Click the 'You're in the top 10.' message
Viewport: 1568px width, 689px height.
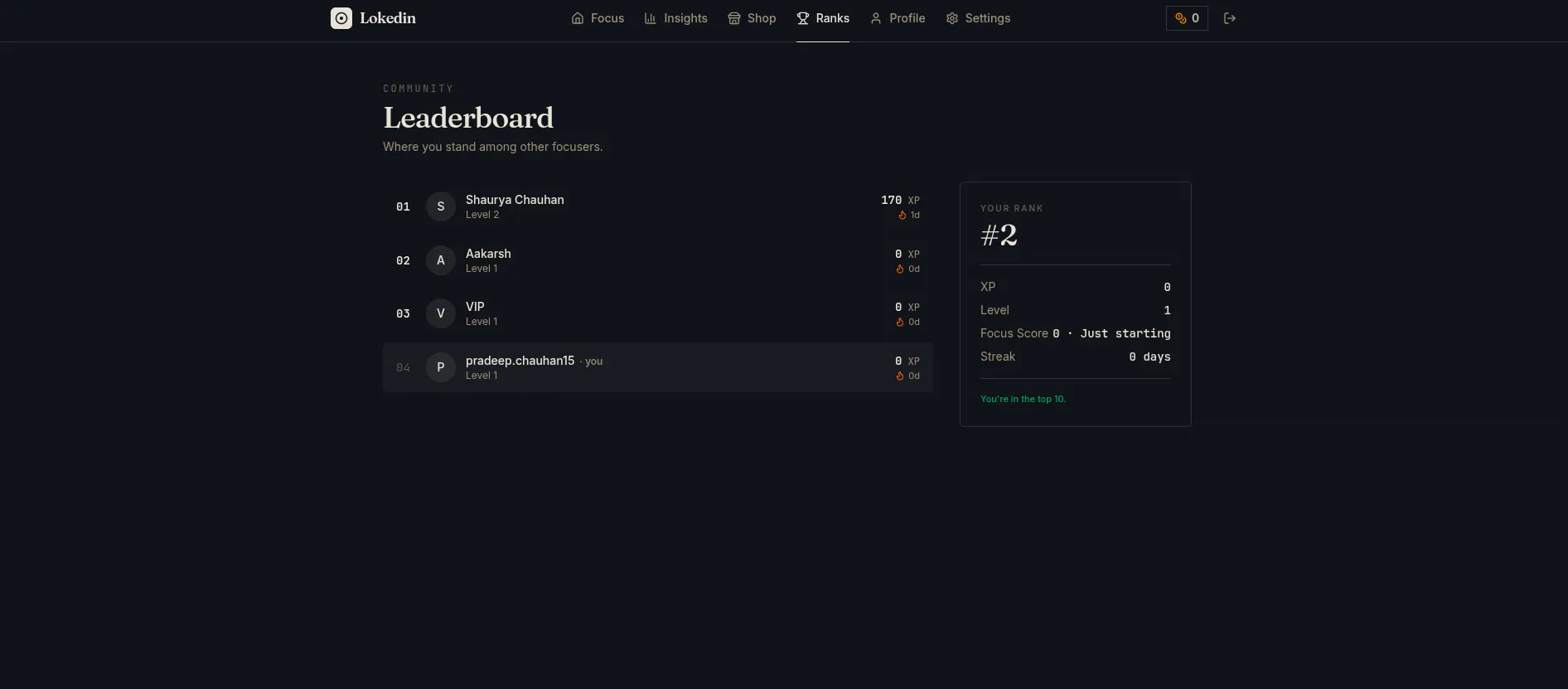tap(1023, 399)
